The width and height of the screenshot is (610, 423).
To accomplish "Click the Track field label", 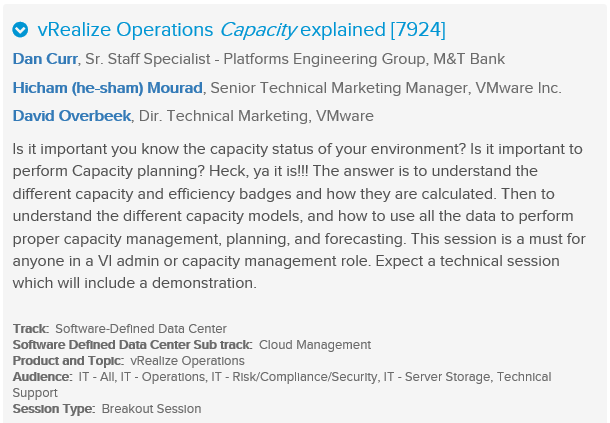I will (31, 329).
